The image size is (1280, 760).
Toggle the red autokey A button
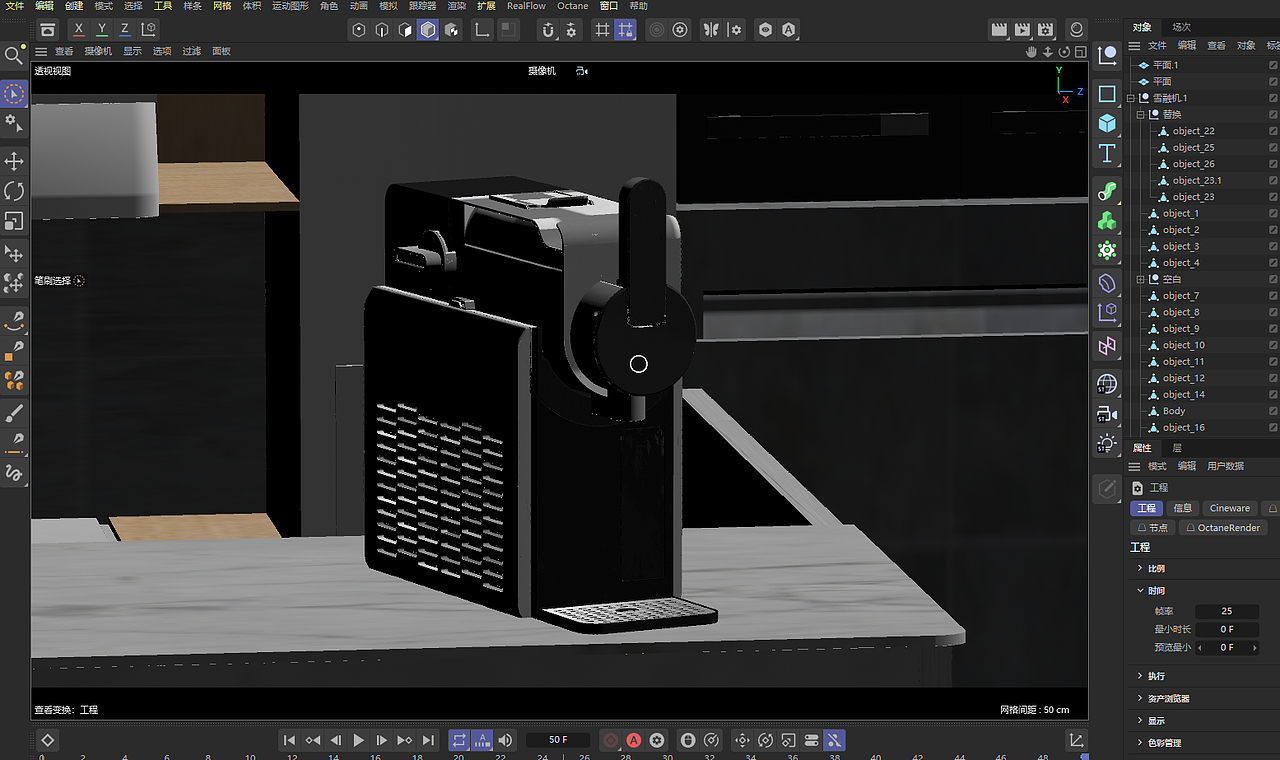pos(634,740)
